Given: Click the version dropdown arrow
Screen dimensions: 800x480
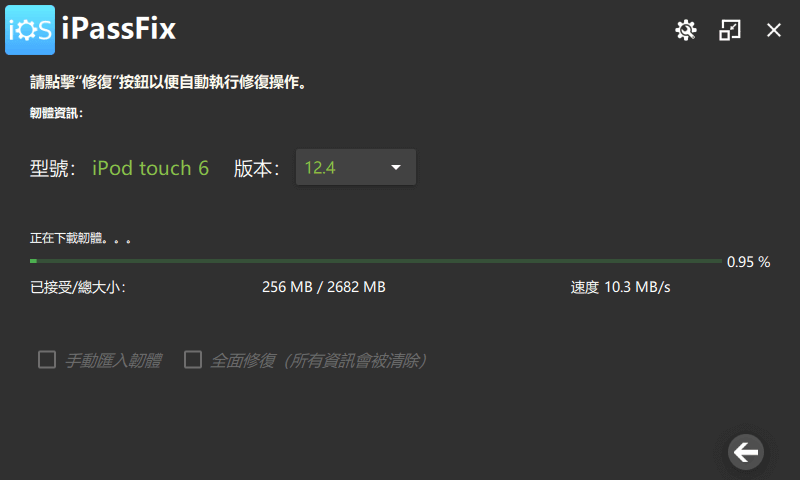Looking at the screenshot, I should tap(395, 167).
